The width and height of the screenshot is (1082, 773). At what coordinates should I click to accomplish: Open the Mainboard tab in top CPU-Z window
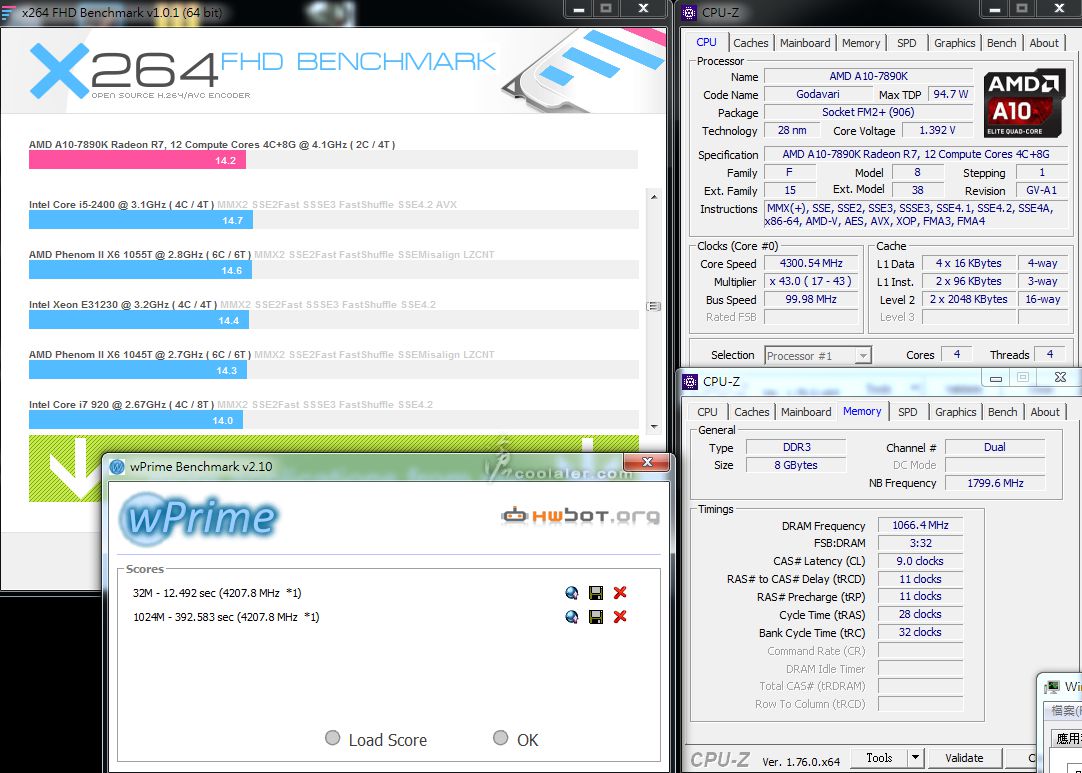tap(805, 43)
